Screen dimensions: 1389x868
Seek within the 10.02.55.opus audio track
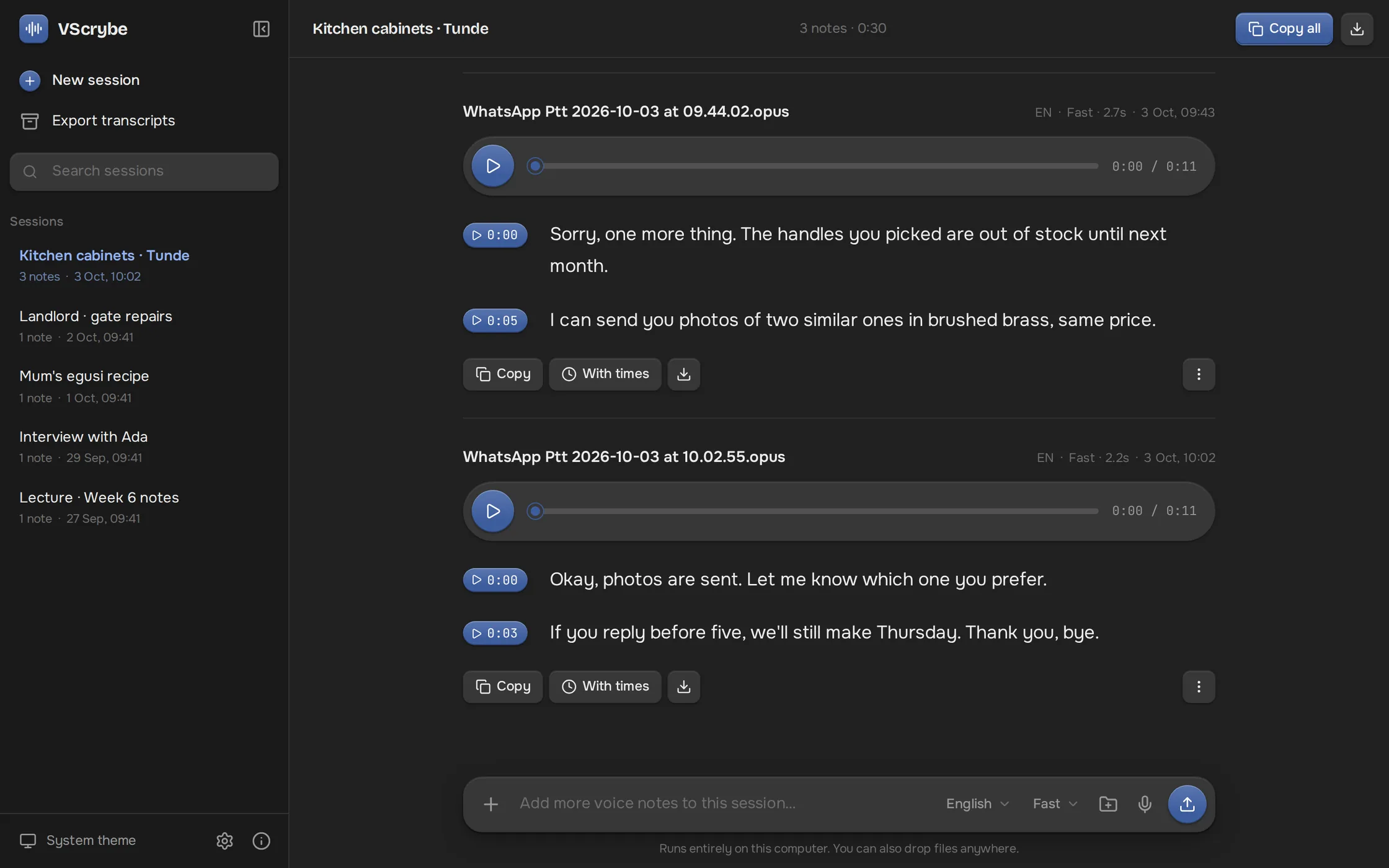812,511
